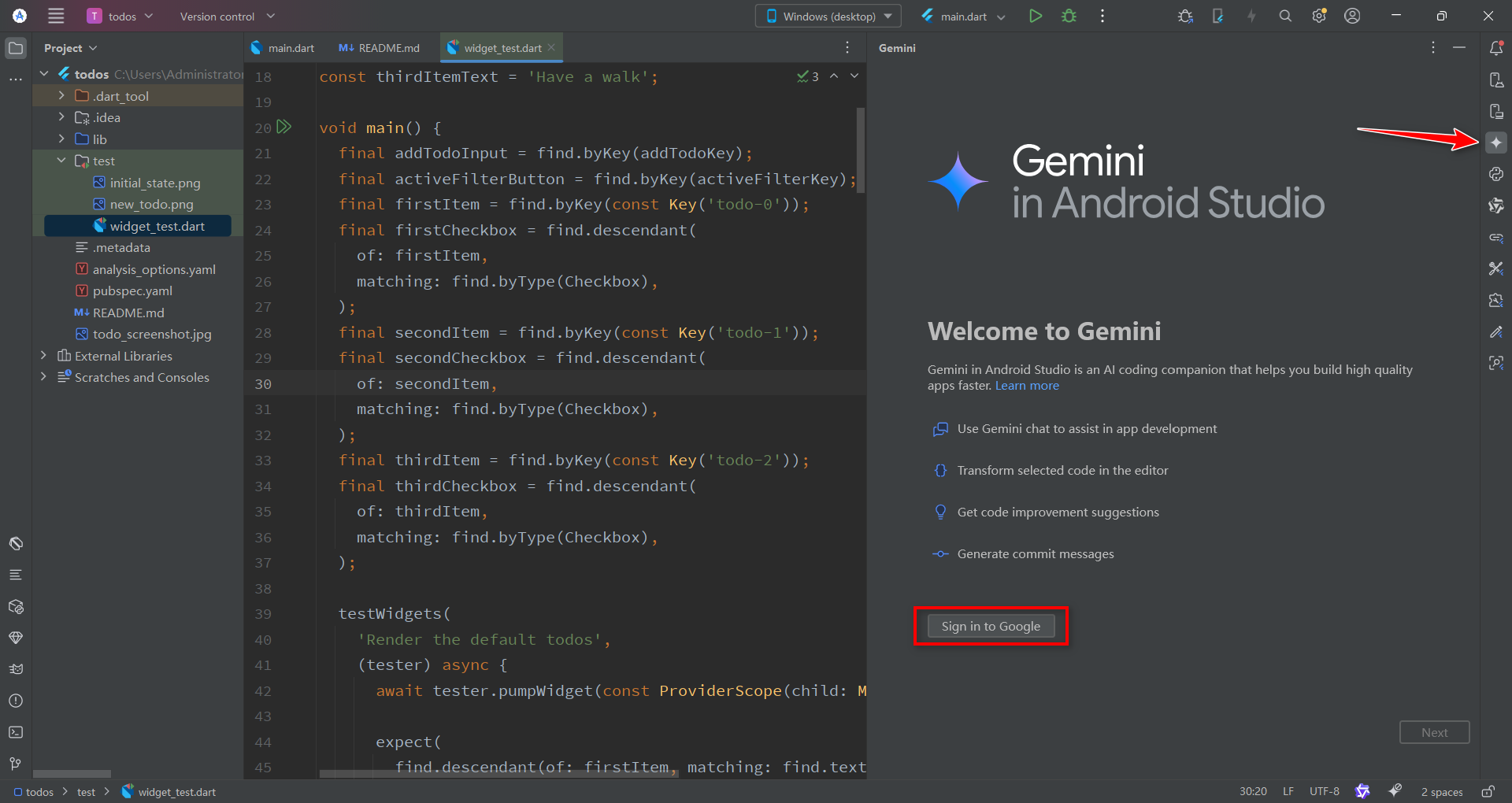Click the editor horizontal scrollbar

498,774
